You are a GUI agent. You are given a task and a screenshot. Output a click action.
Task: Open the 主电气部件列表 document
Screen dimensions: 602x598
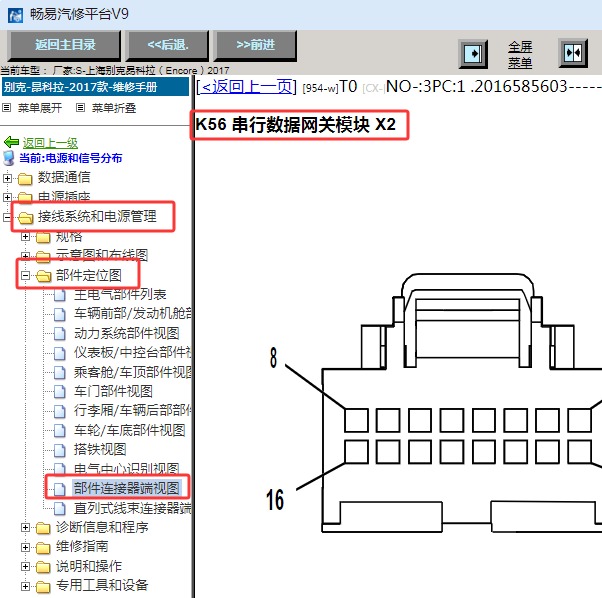[x=120, y=295]
